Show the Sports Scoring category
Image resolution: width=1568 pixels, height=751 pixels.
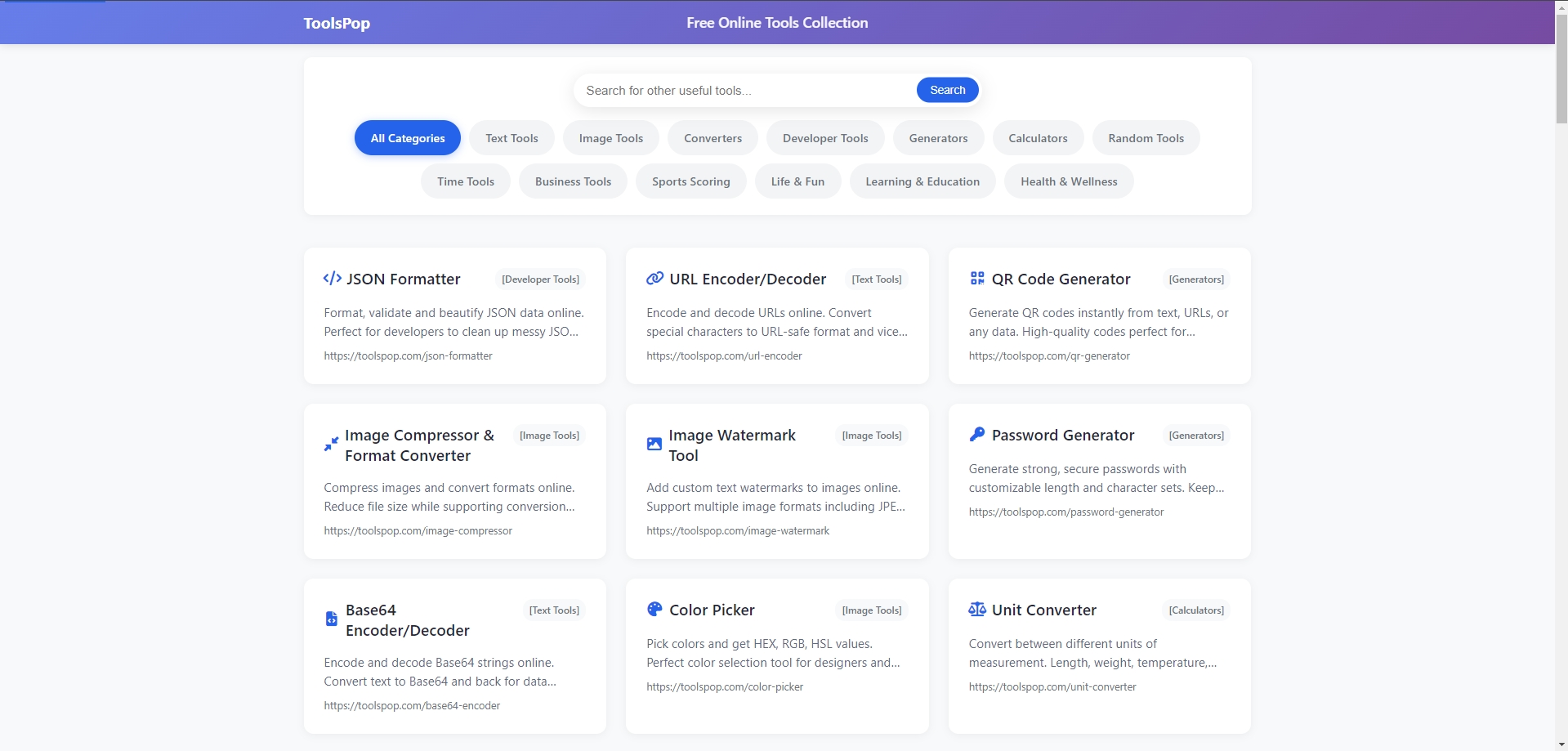click(690, 181)
